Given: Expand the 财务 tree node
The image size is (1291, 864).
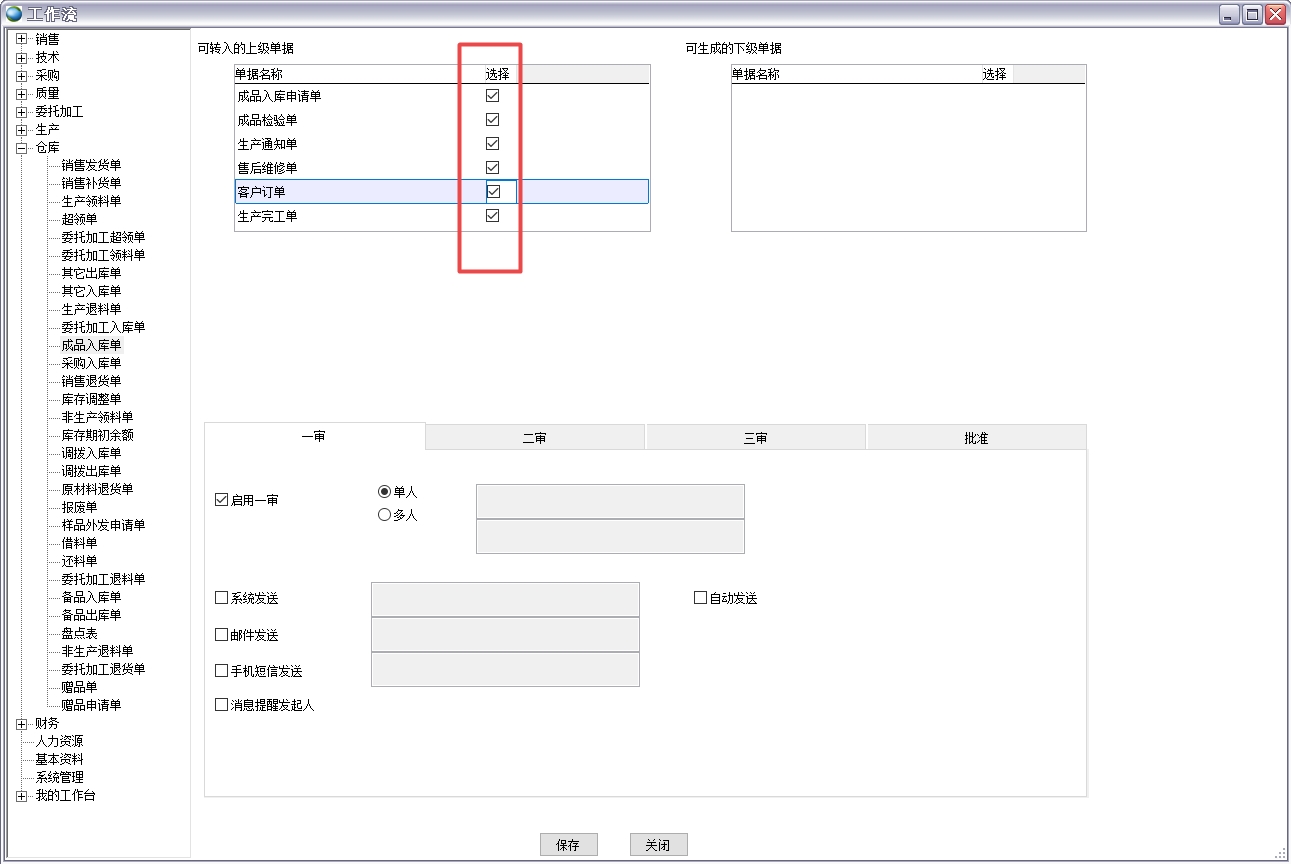Looking at the screenshot, I should [x=21, y=723].
